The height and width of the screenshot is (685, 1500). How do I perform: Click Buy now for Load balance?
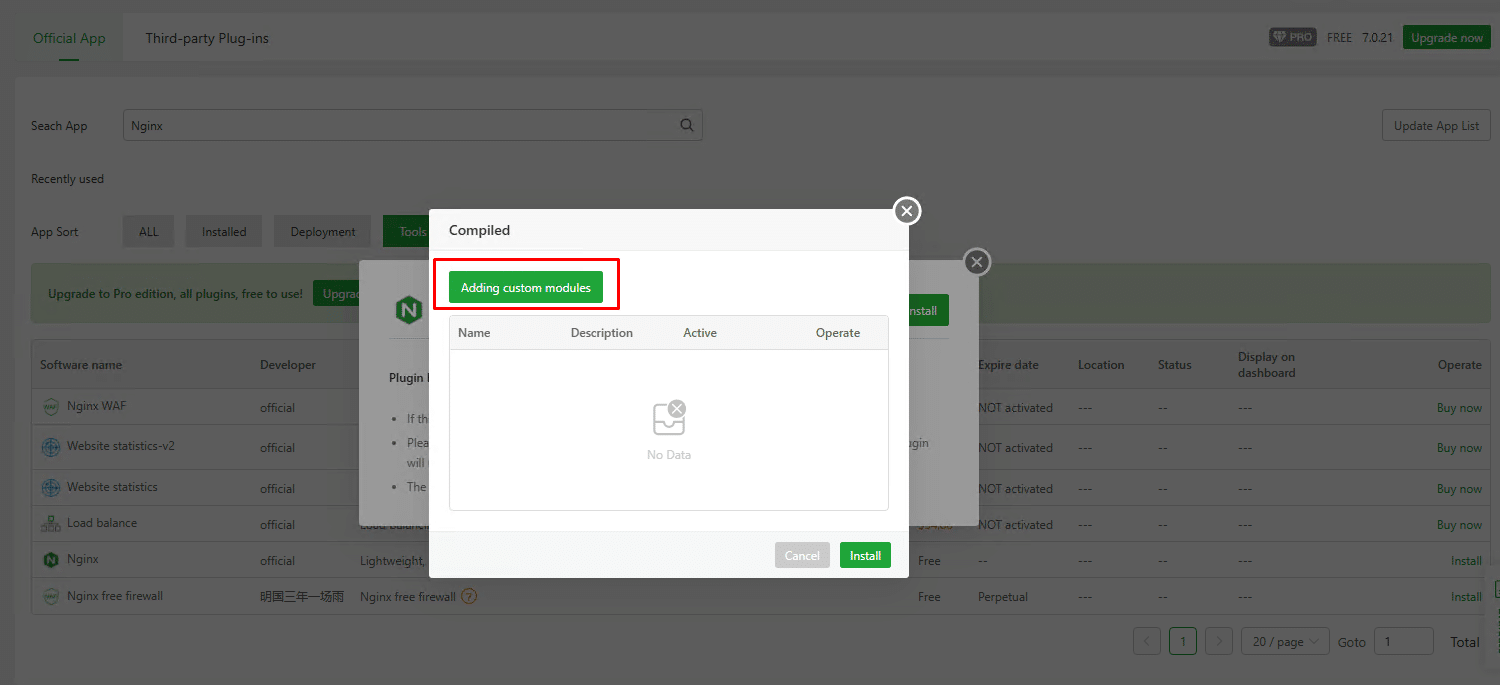coord(1459,525)
